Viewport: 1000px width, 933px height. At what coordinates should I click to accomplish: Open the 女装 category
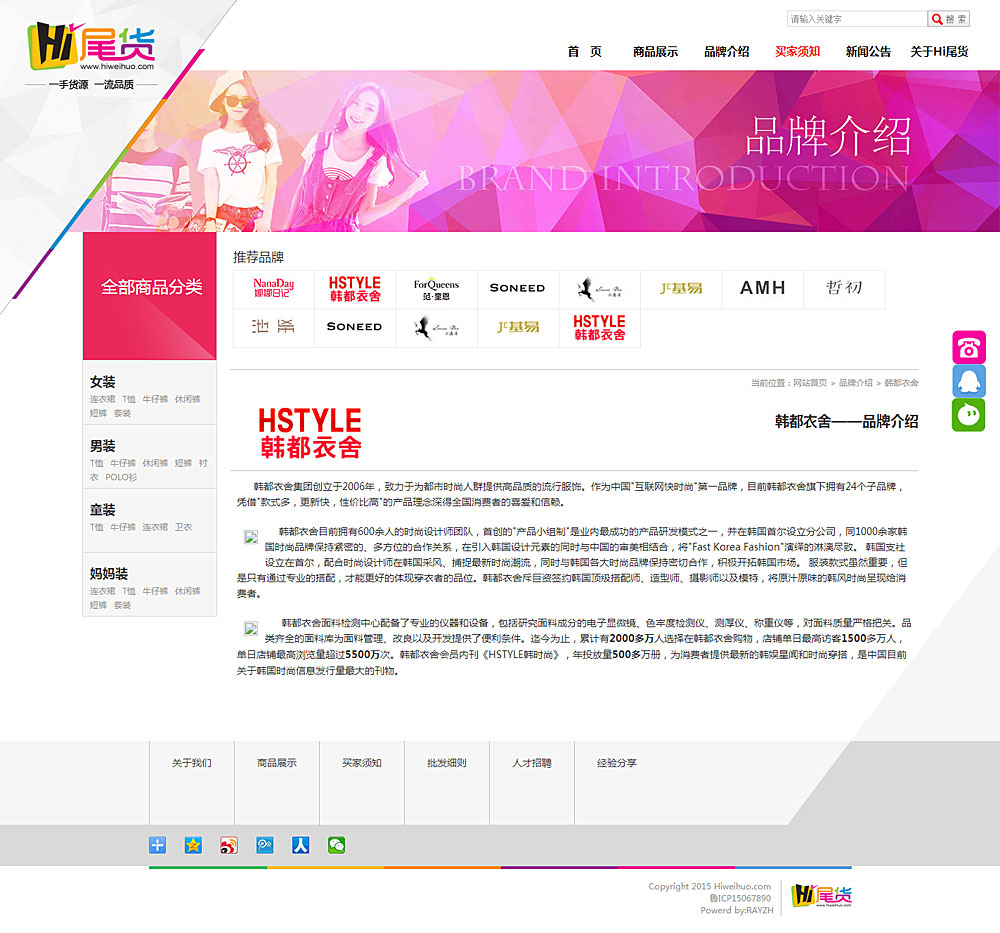(x=103, y=382)
